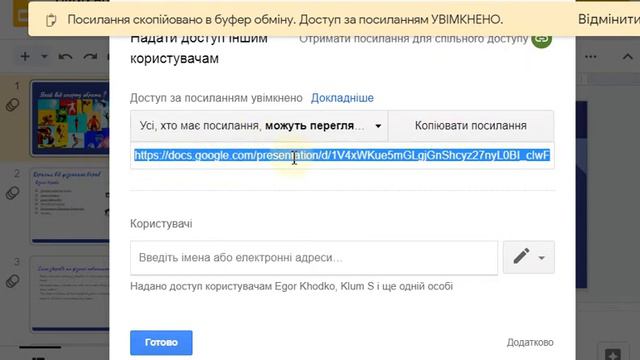Open the Додатково advanced settings link
This screenshot has height=360, width=640.
click(530, 342)
